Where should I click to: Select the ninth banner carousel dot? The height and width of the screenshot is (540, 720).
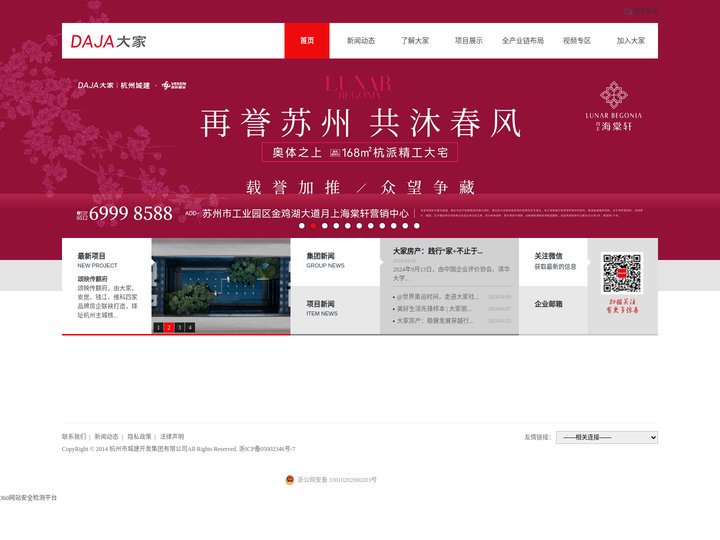[394, 226]
